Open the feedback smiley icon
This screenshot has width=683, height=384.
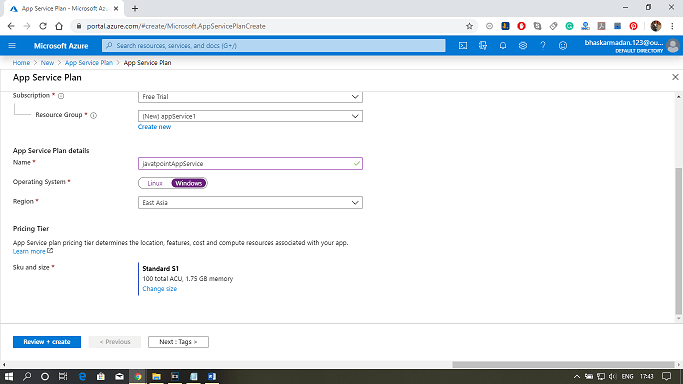click(x=563, y=46)
